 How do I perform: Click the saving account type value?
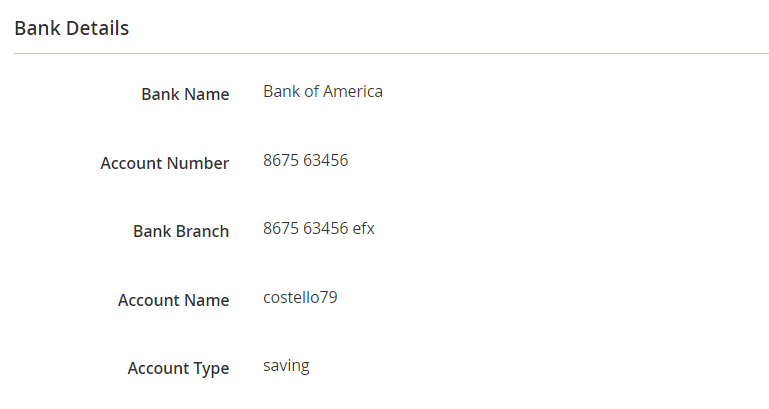click(286, 366)
